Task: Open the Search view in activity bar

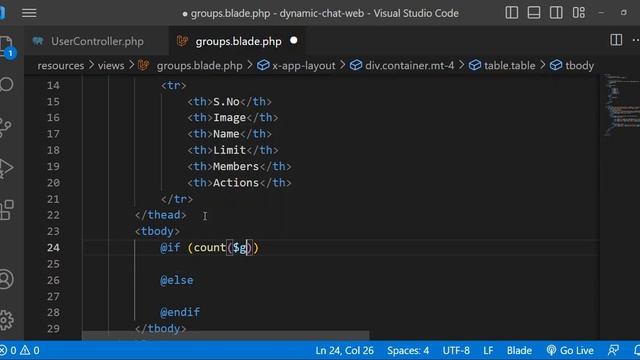Action: pyautogui.click(x=7, y=85)
